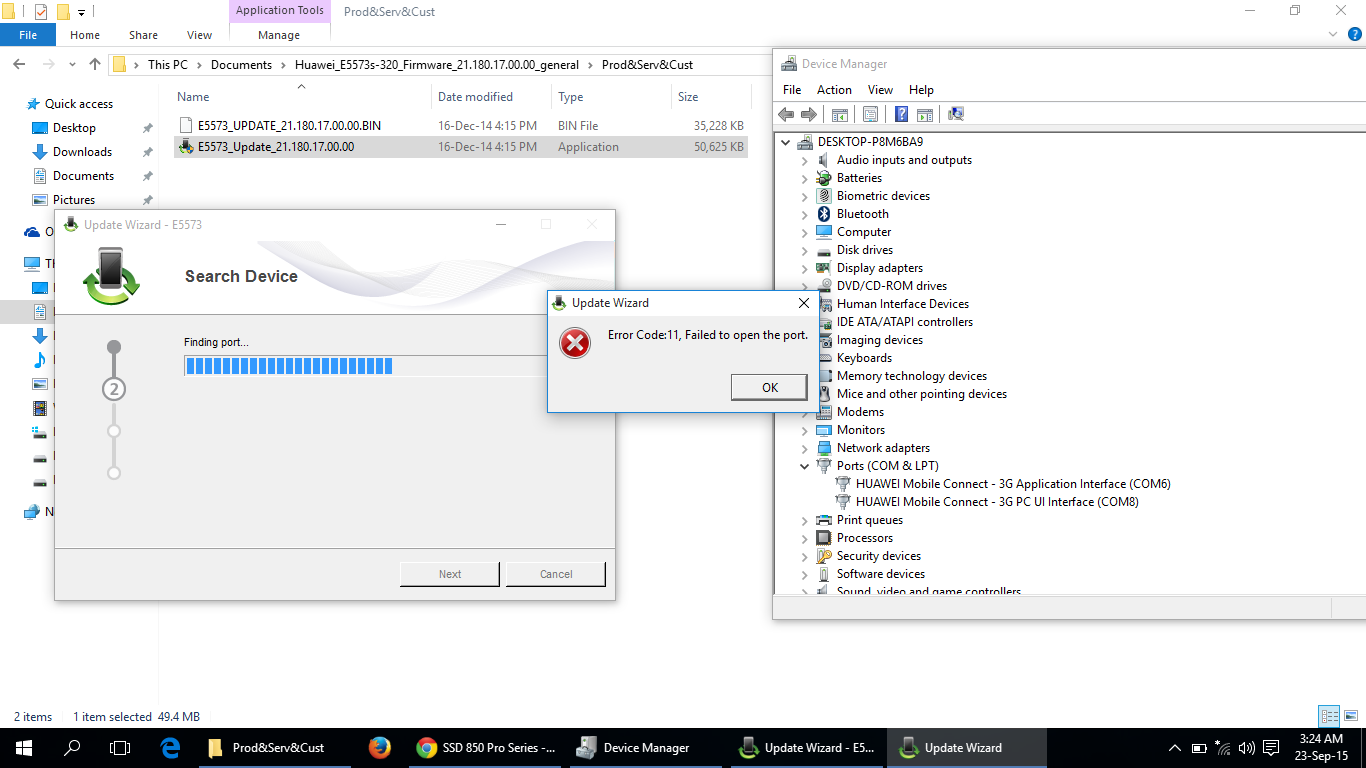
Task: Open Pictures in Quick access
Action: click(x=74, y=200)
